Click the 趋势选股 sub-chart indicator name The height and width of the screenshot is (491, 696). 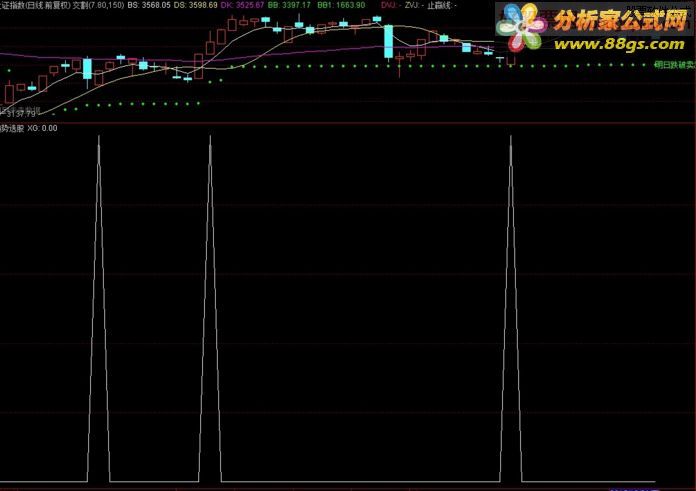12,128
